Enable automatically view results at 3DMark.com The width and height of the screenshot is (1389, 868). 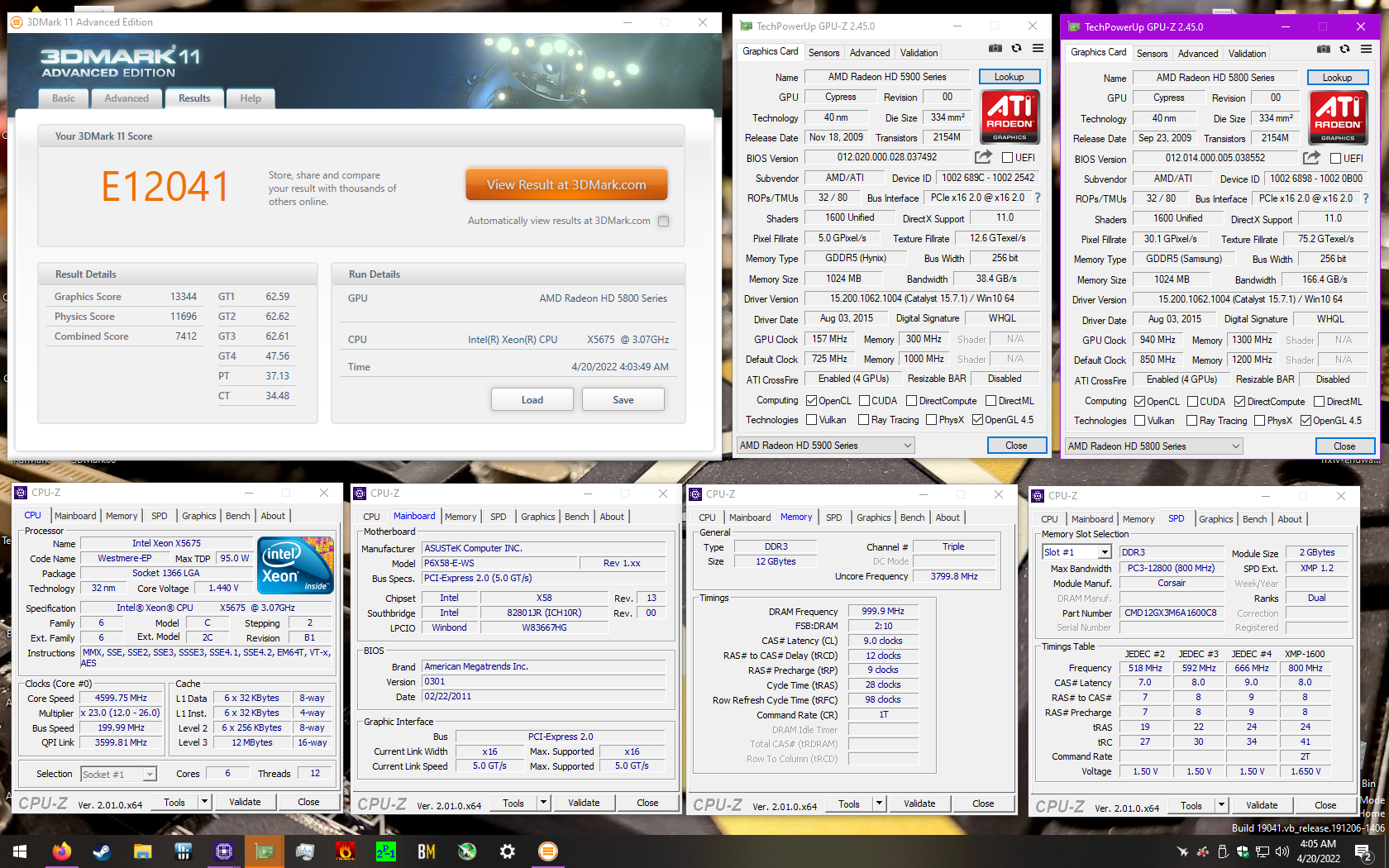663,221
